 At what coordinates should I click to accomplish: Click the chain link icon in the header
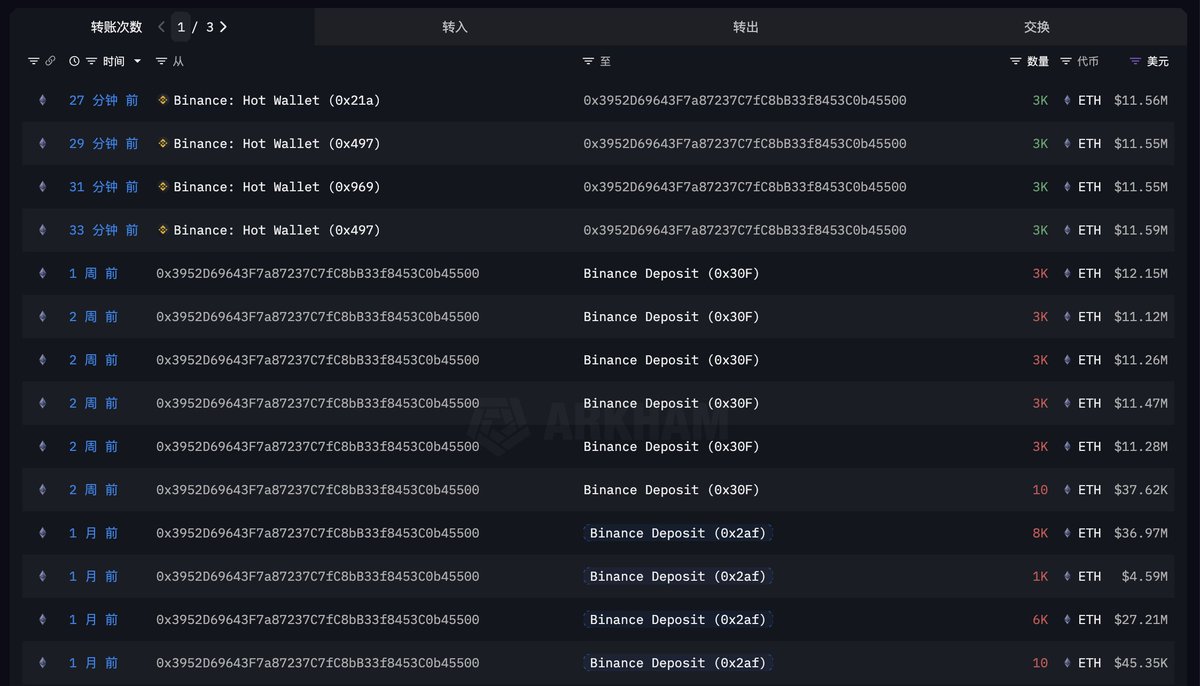[50, 62]
